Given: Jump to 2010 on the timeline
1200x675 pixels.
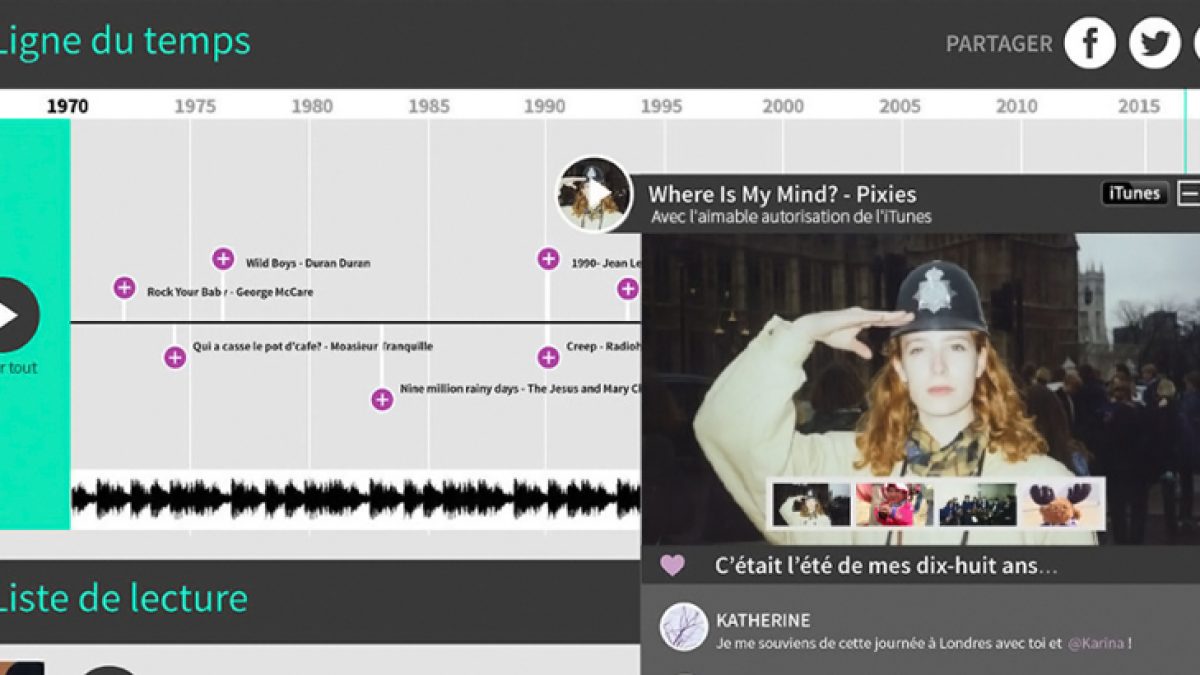Looking at the screenshot, I should (1017, 106).
